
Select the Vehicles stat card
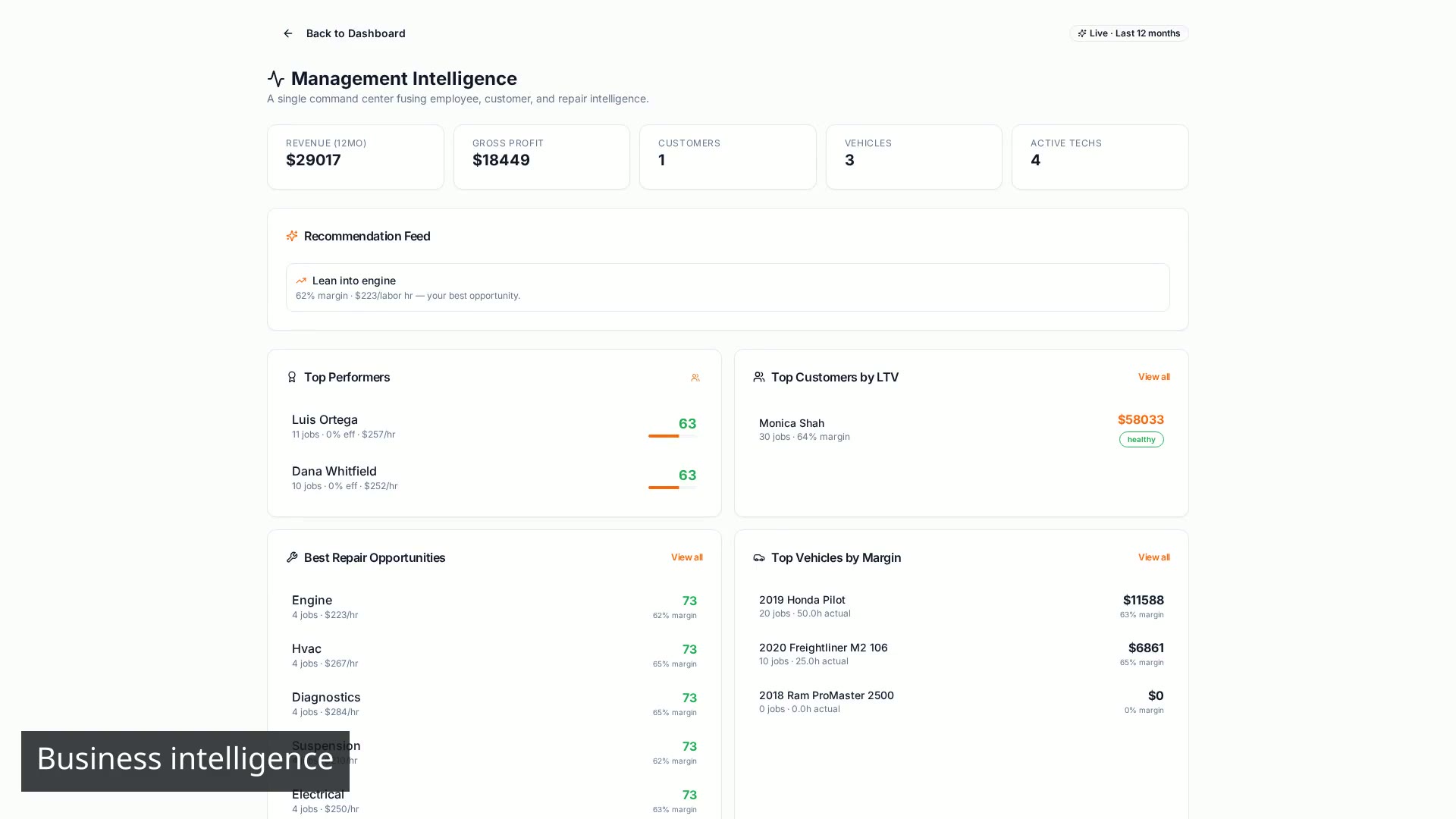tap(914, 157)
